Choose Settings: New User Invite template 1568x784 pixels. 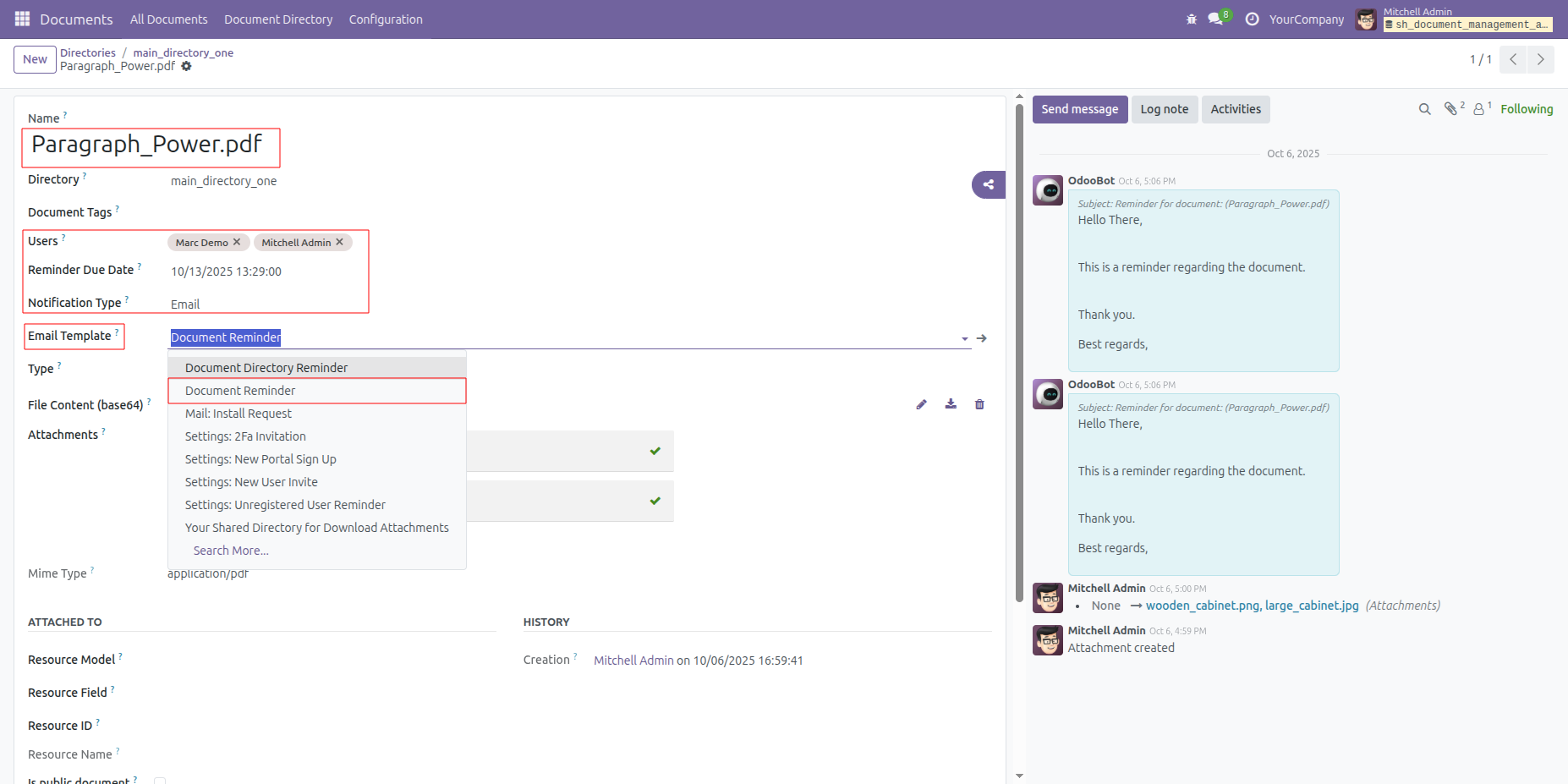pos(317,482)
